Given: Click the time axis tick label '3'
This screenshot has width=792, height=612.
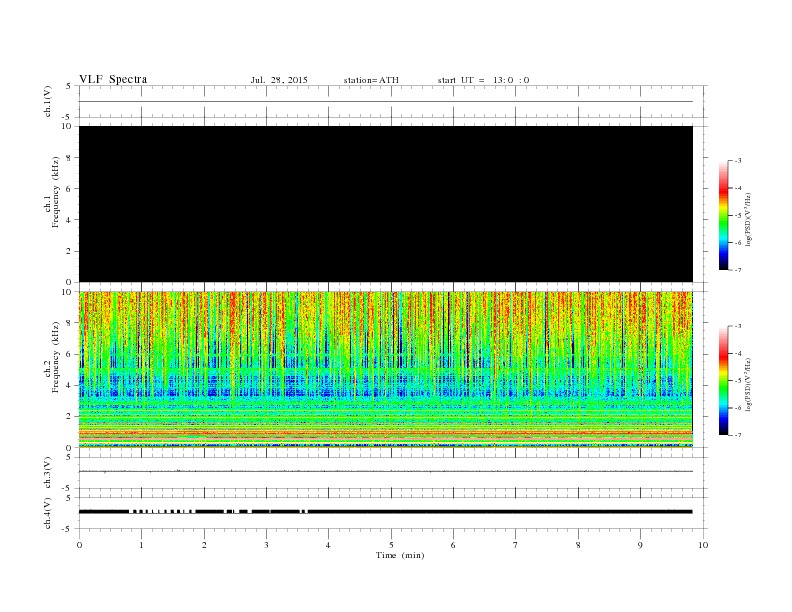Looking at the screenshot, I should [x=266, y=545].
